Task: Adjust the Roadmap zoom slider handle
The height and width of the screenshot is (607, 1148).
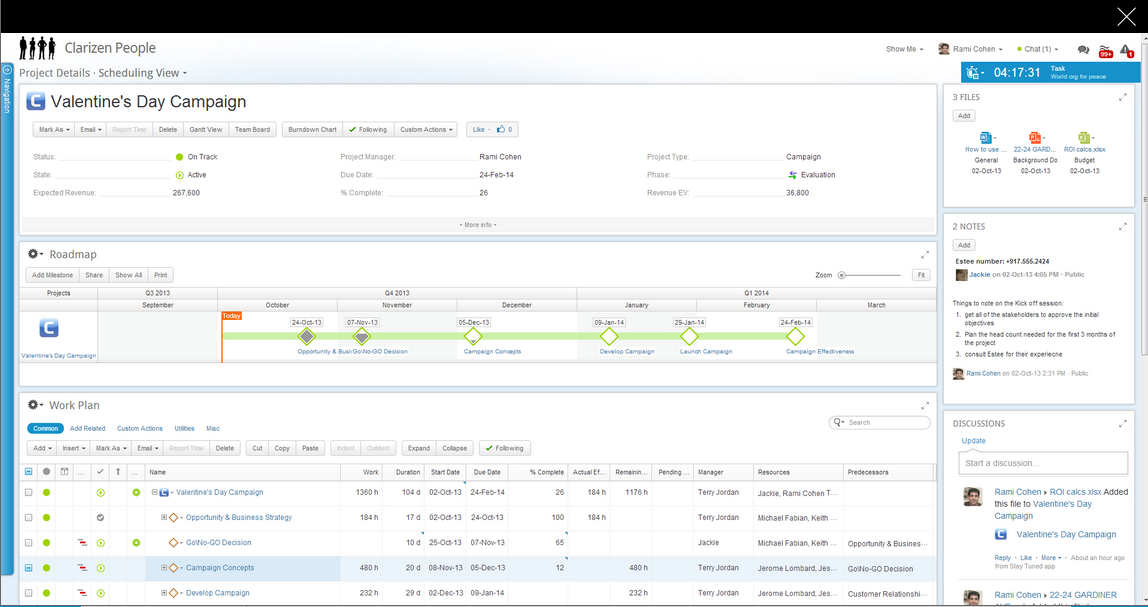Action: click(x=842, y=275)
